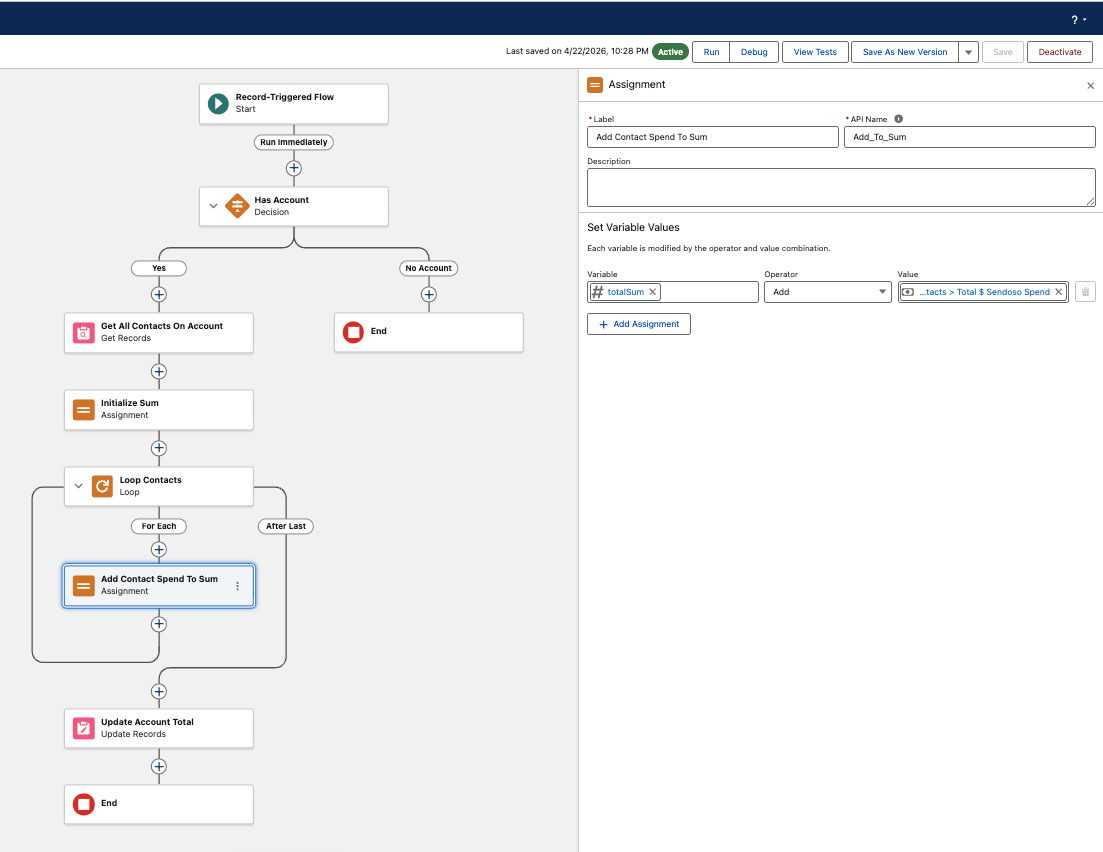This screenshot has width=1103, height=852.
Task: Click Save As New Version
Action: [905, 52]
